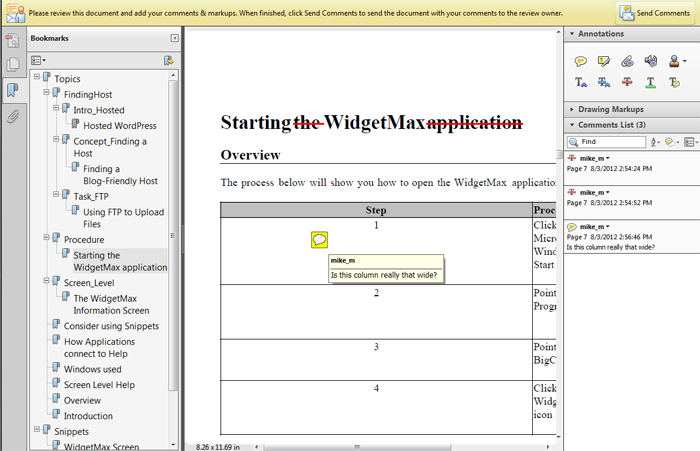
Task: Collapse the Bookmarks pane
Action: tap(175, 38)
